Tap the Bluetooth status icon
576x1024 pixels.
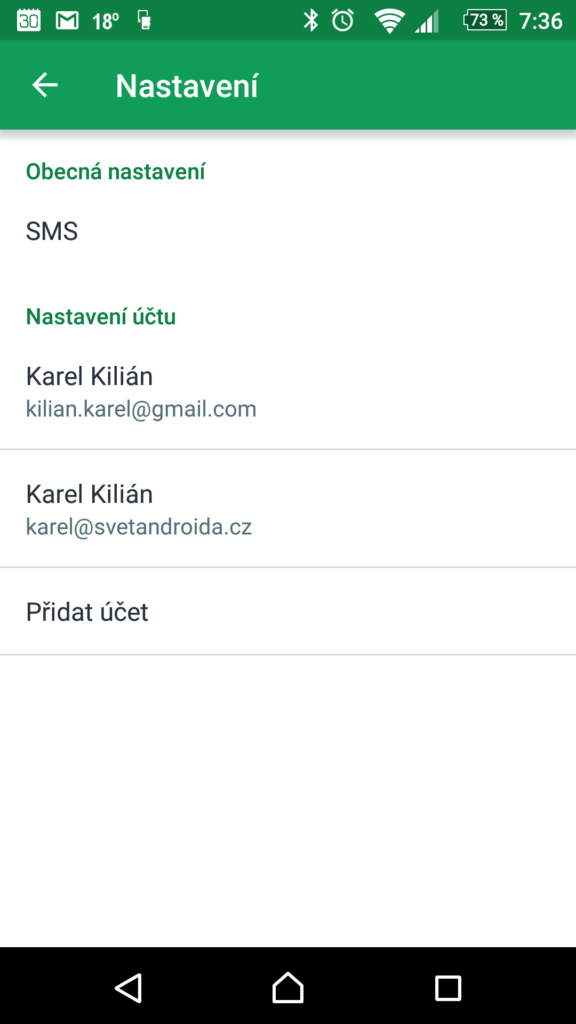tap(310, 21)
